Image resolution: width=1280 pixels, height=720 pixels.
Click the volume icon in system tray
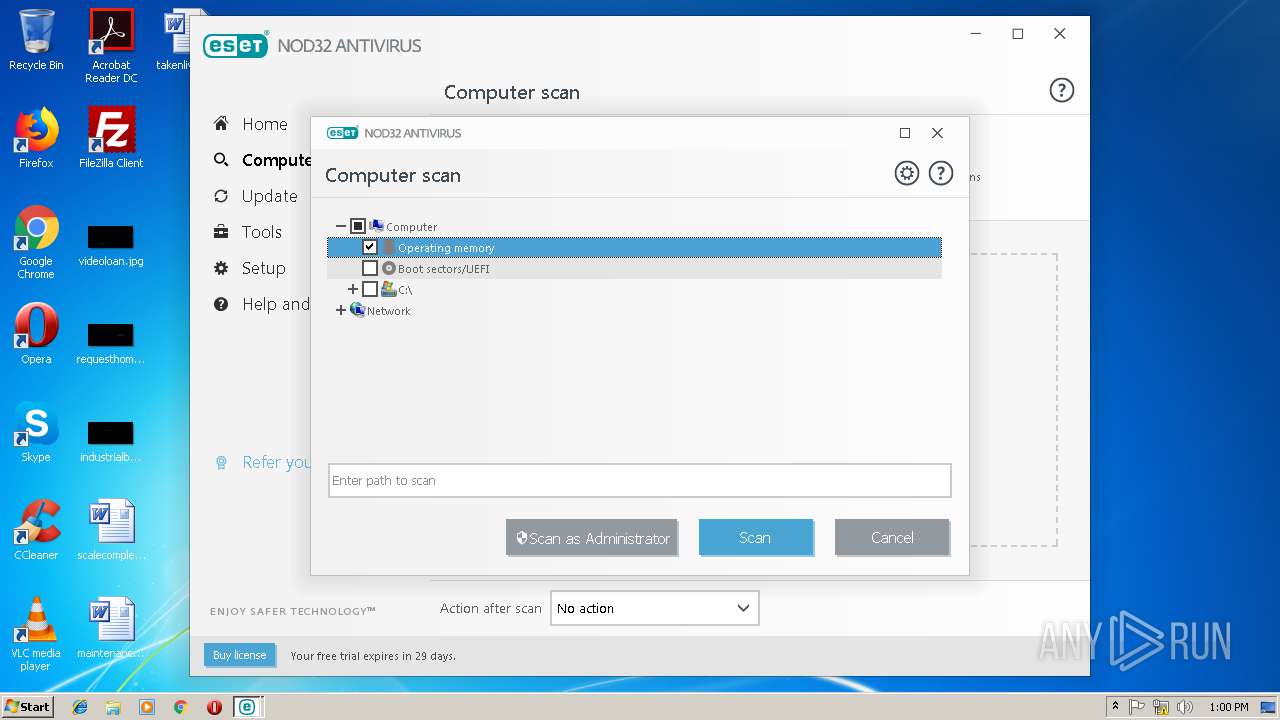click(x=1185, y=707)
